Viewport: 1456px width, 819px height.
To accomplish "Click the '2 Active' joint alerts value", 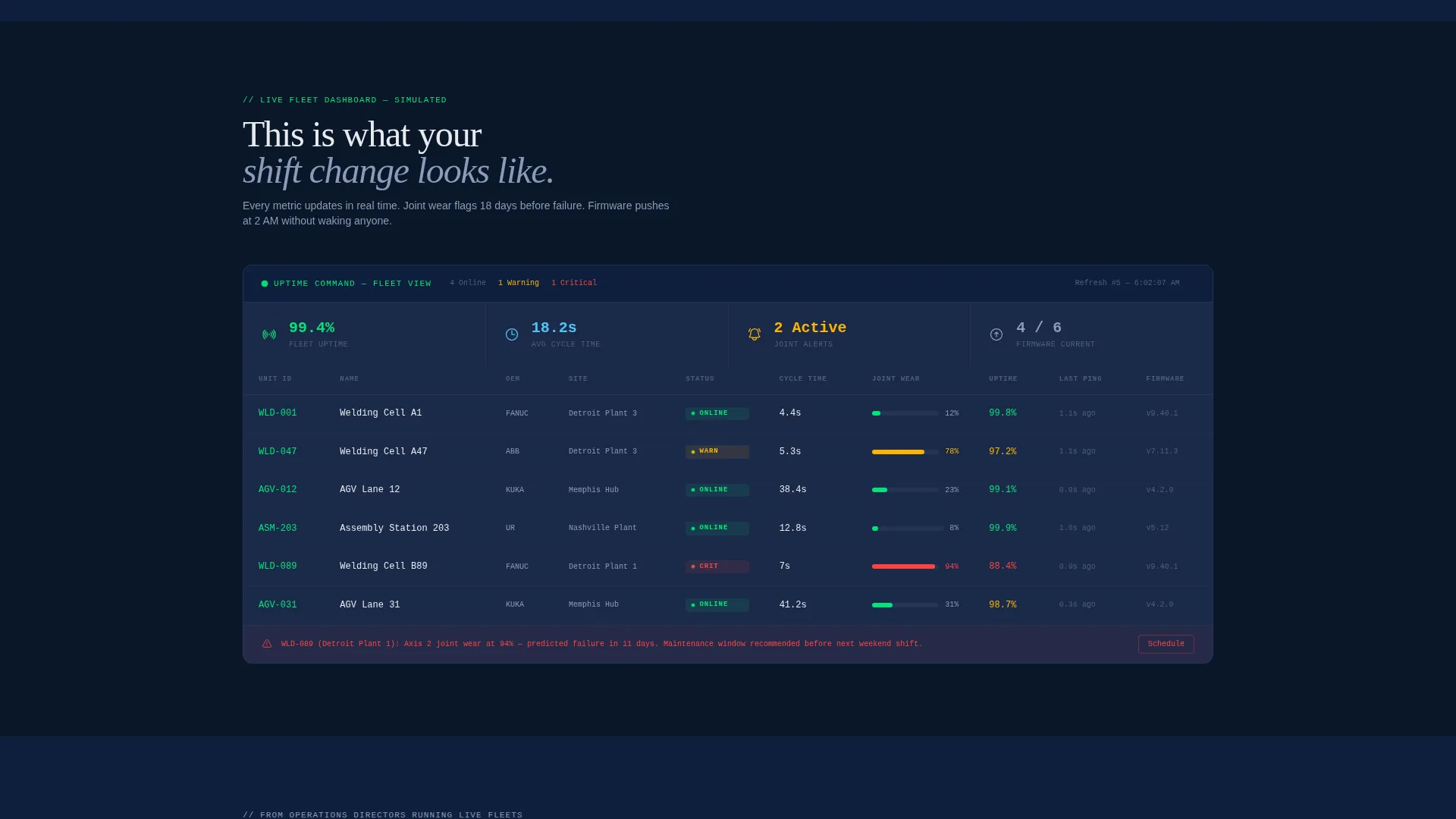I will point(810,328).
